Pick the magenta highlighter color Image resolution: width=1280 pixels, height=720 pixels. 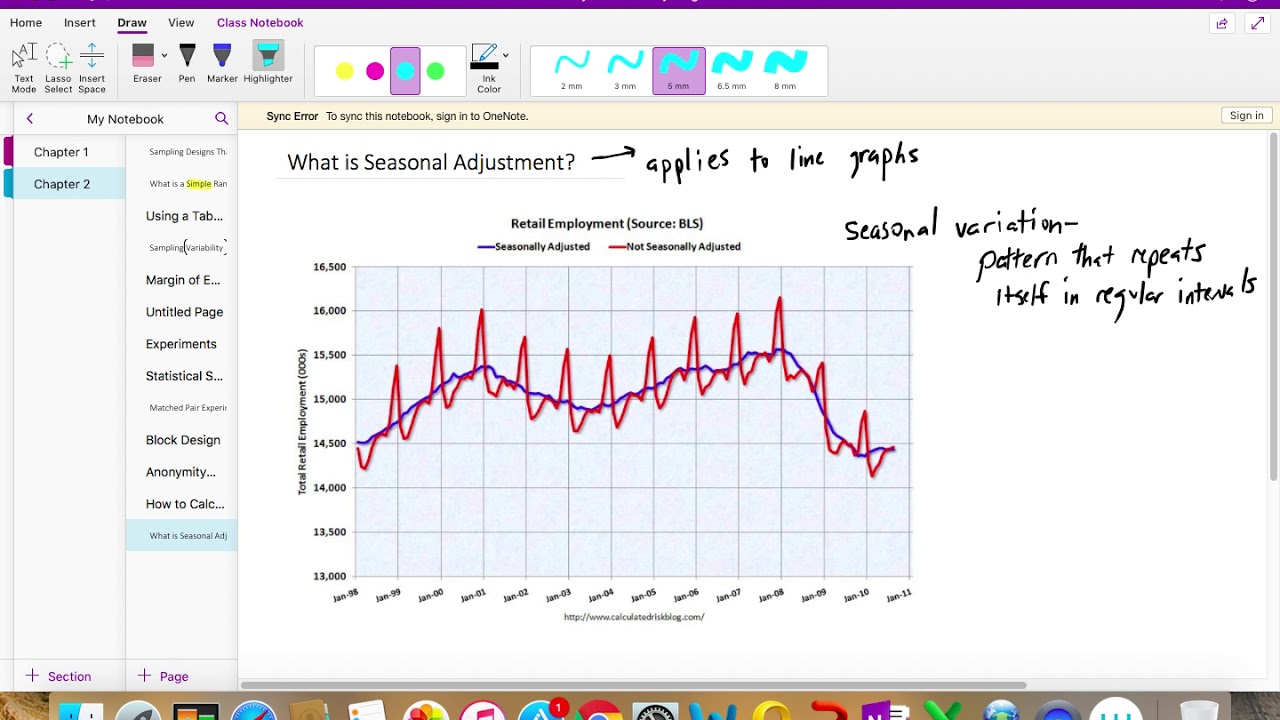(x=375, y=71)
